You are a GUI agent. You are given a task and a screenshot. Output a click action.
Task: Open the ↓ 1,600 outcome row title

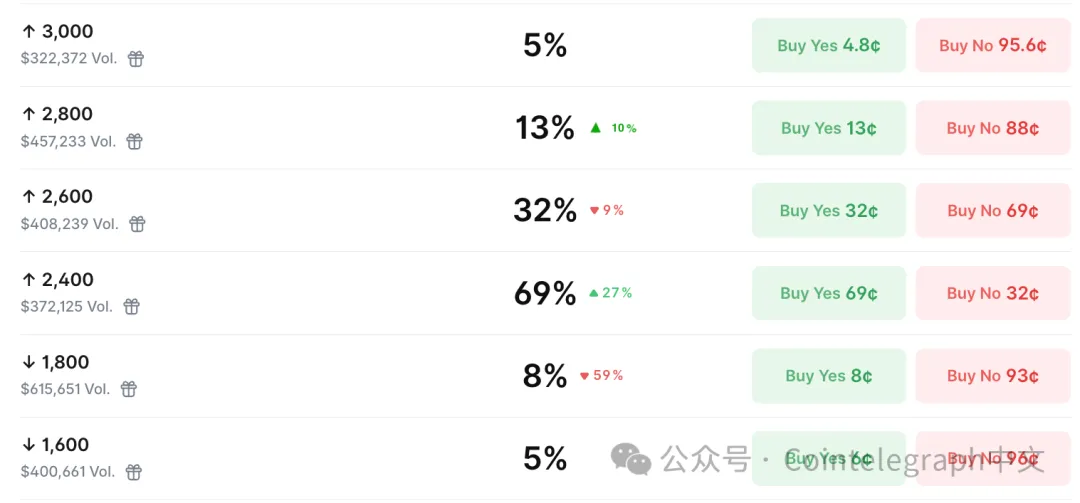[56, 445]
